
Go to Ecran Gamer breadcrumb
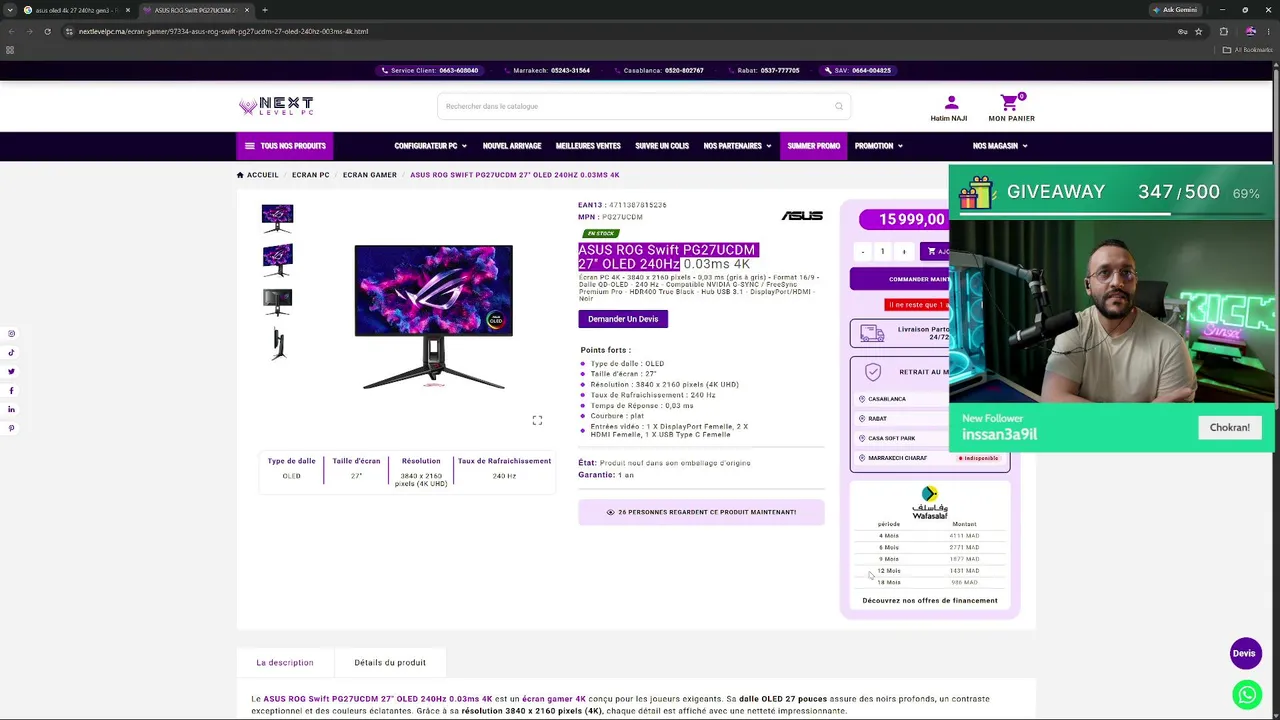tap(370, 175)
